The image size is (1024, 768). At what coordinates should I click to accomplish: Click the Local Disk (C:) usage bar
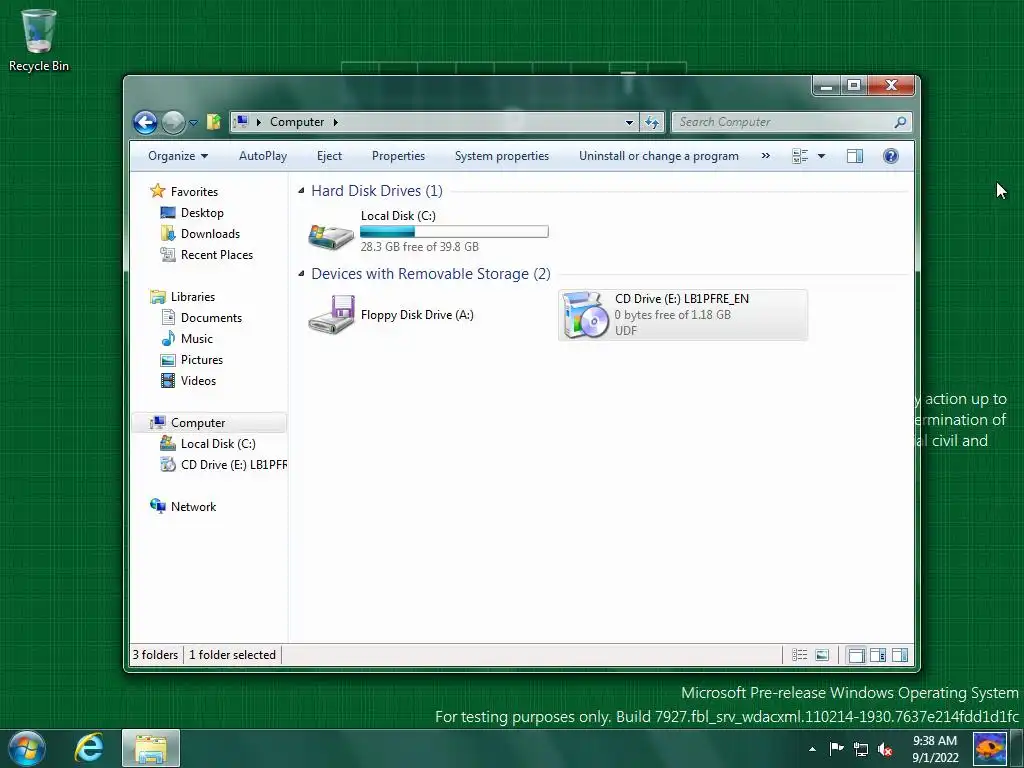coord(454,231)
